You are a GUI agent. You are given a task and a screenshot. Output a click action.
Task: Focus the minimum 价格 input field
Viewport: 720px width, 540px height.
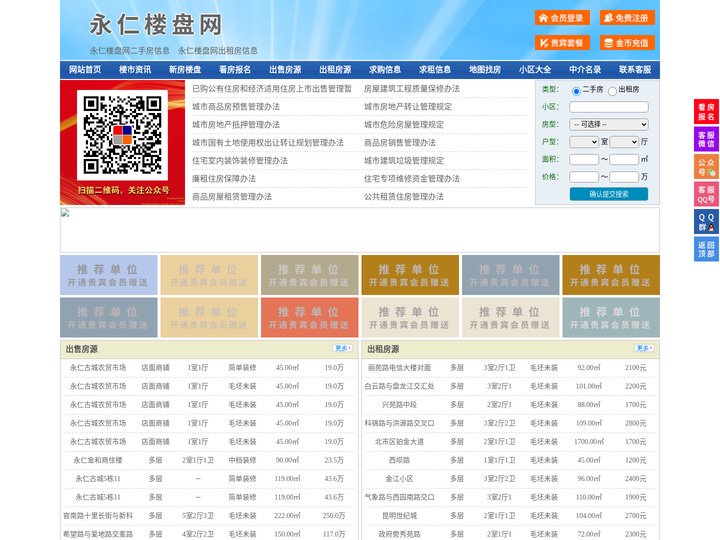click(x=584, y=177)
